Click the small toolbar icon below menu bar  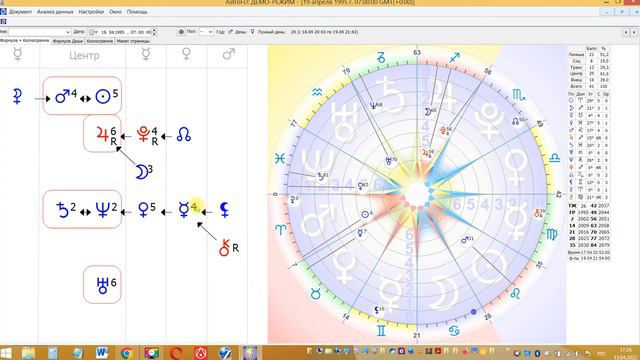pos(3,21)
